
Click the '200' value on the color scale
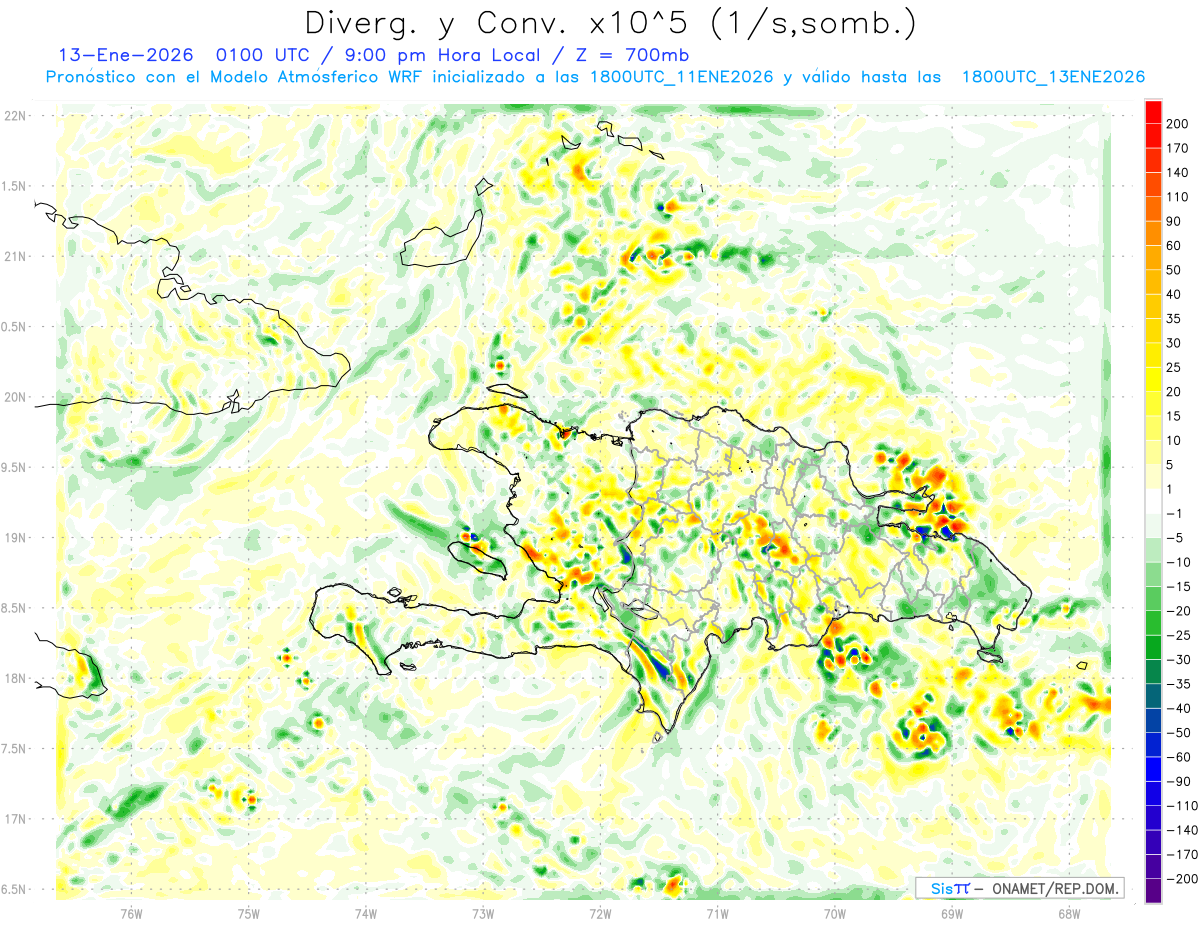click(x=1177, y=124)
